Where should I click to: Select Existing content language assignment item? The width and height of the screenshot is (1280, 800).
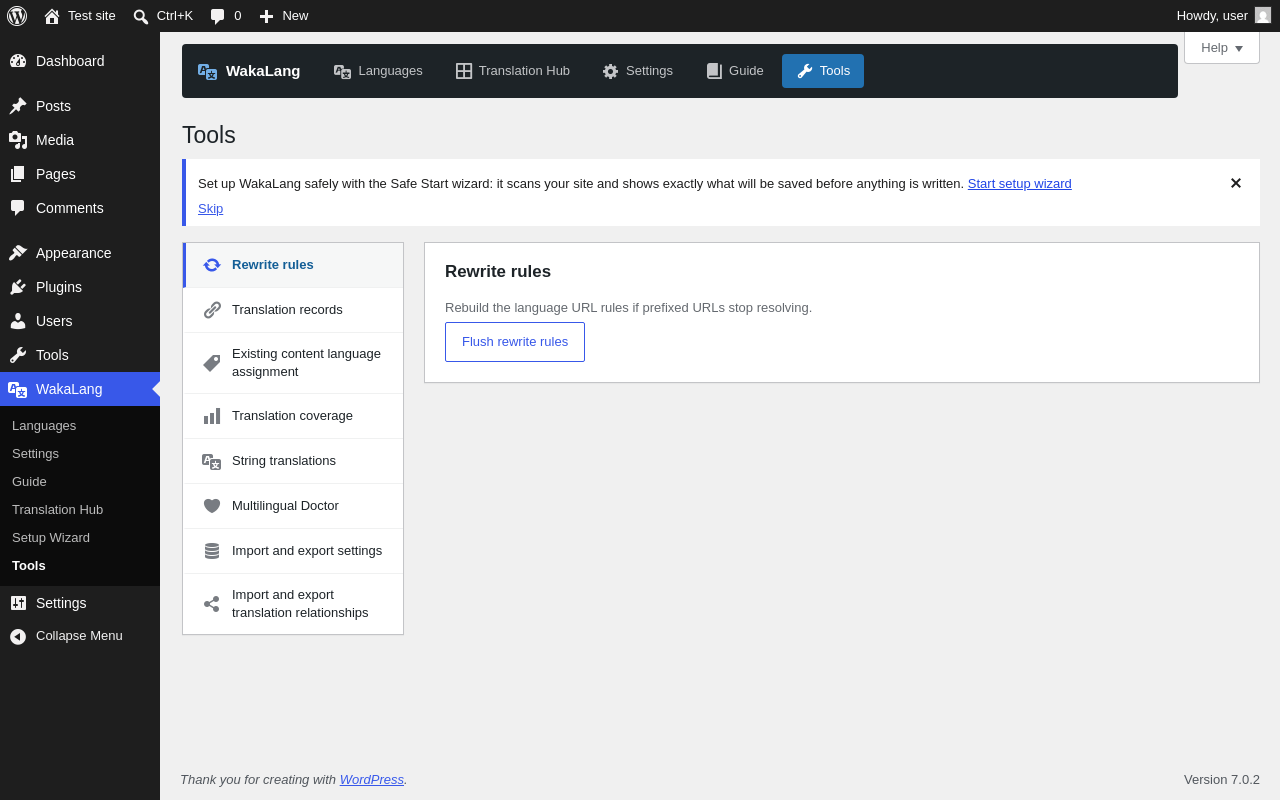pyautogui.click(x=294, y=363)
